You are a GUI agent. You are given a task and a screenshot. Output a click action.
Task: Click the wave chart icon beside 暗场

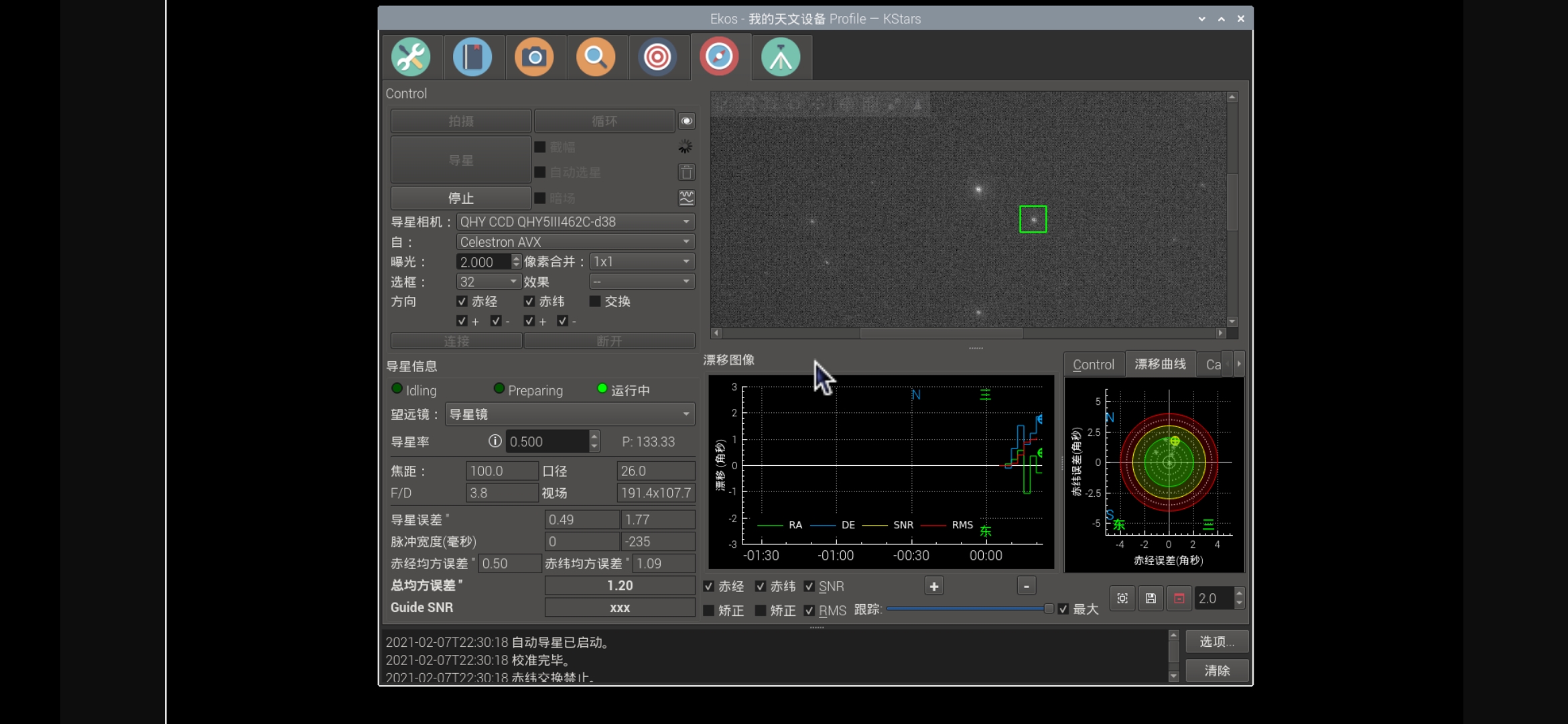686,198
